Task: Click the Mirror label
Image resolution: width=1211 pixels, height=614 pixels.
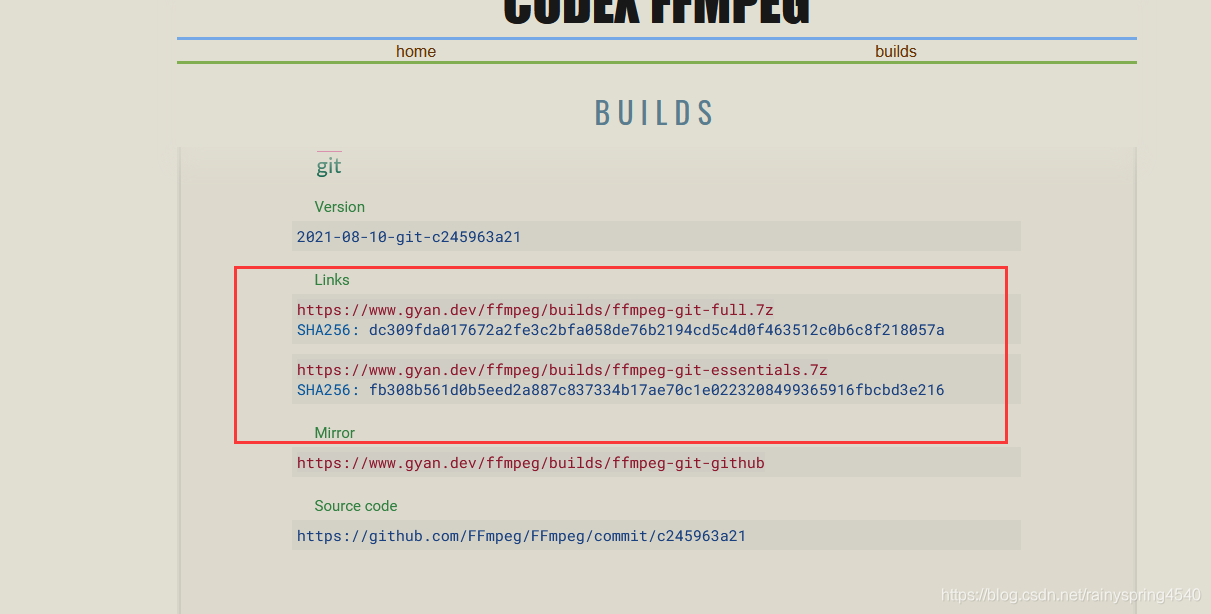Action: click(x=335, y=433)
